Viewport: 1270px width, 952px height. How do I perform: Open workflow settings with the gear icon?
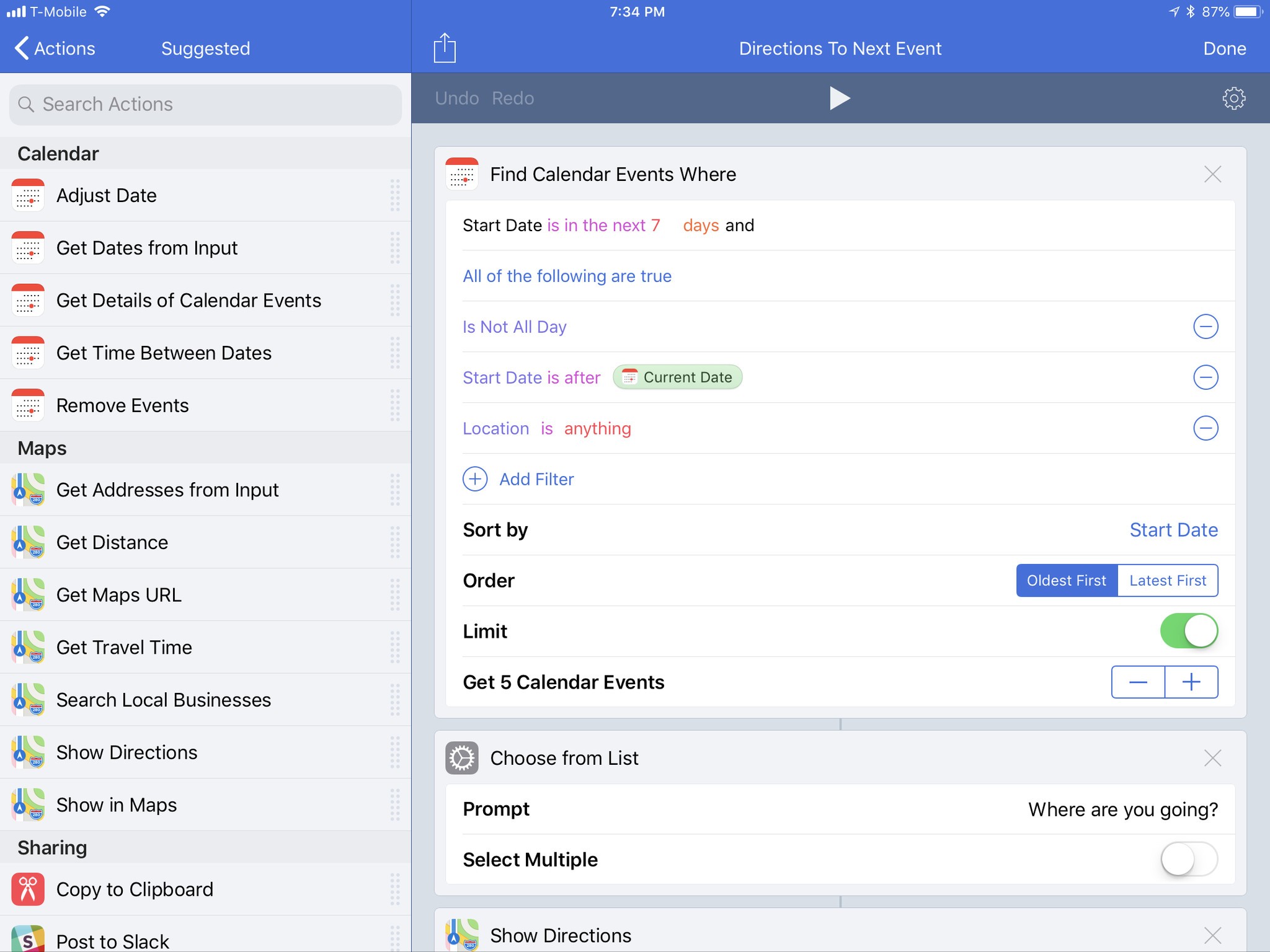[1233, 98]
